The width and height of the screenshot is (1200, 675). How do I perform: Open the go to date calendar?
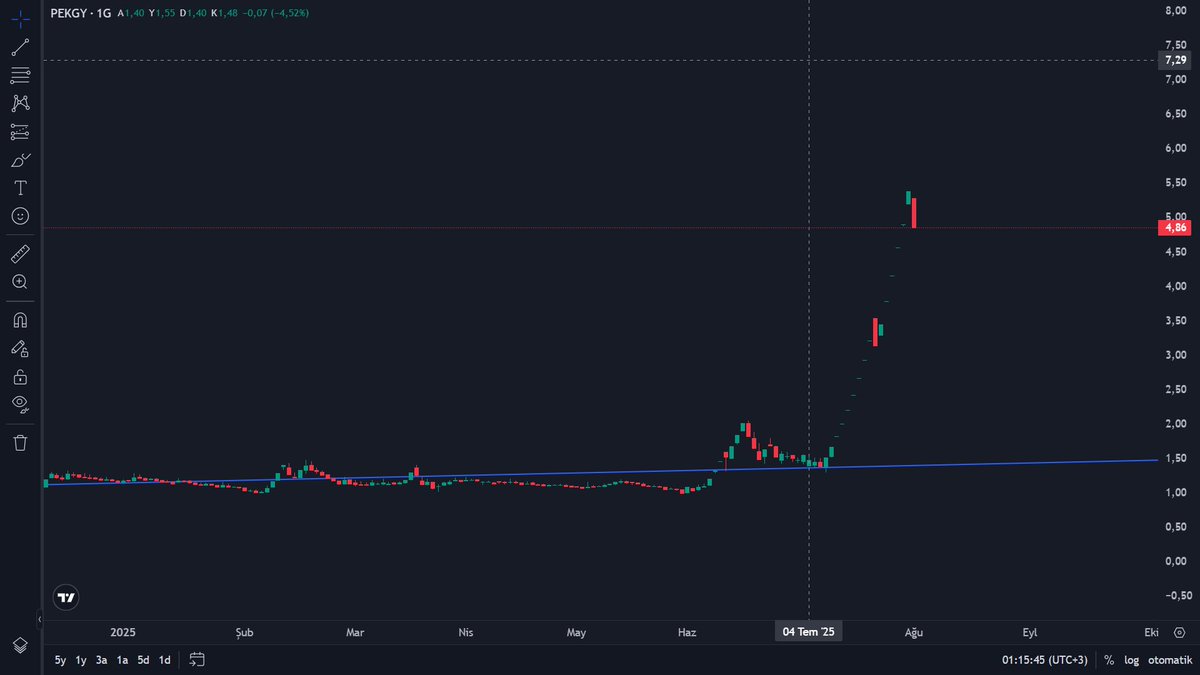197,660
